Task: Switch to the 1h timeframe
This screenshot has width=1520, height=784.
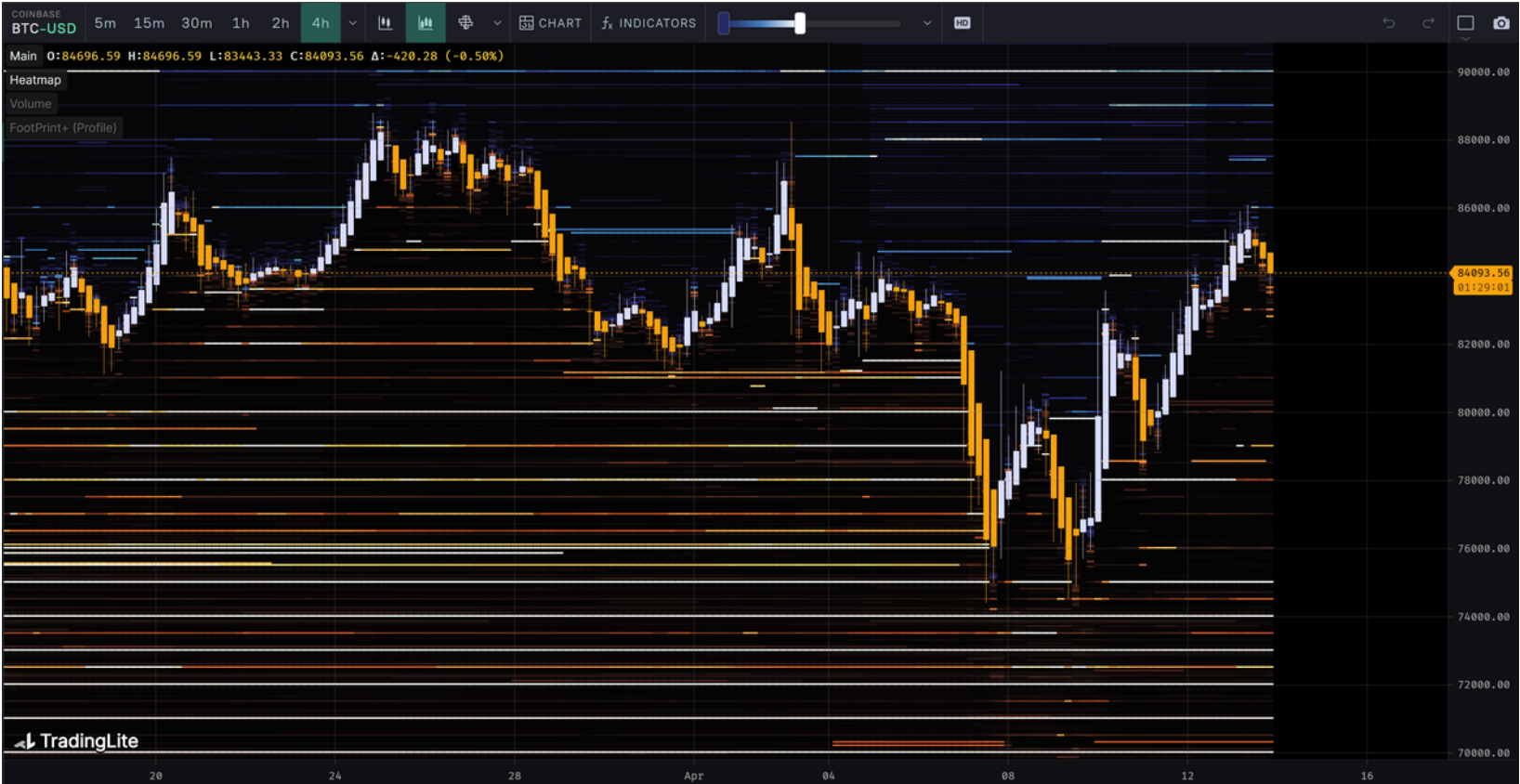Action: pos(241,23)
